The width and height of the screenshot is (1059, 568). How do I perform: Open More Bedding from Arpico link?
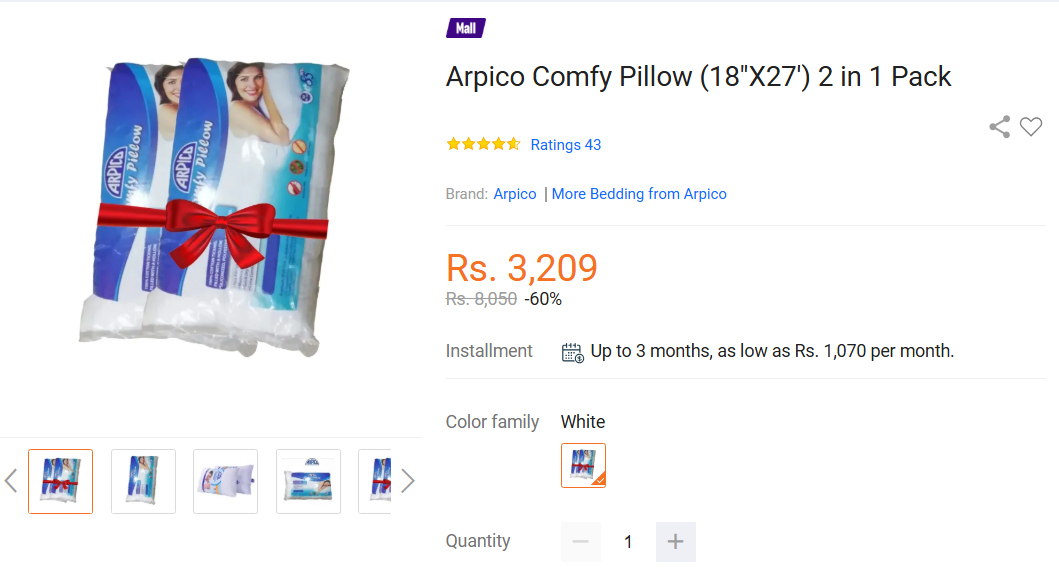coord(639,194)
